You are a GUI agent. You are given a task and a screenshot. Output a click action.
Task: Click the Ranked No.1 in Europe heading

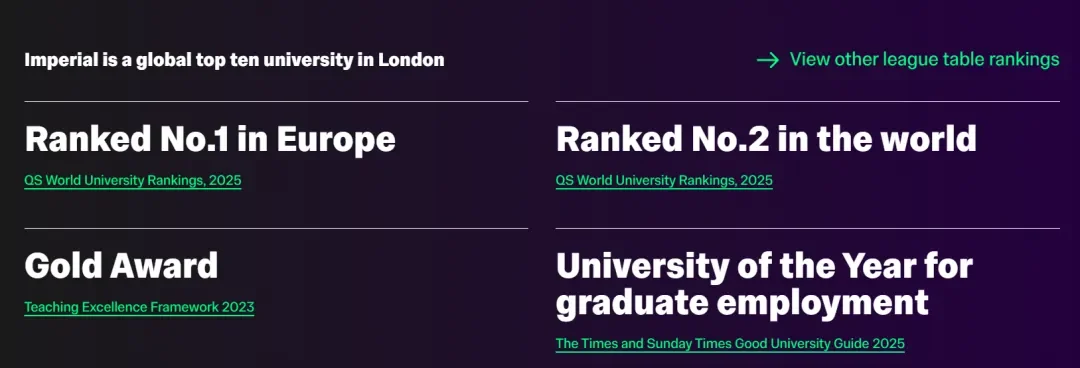[210, 139]
